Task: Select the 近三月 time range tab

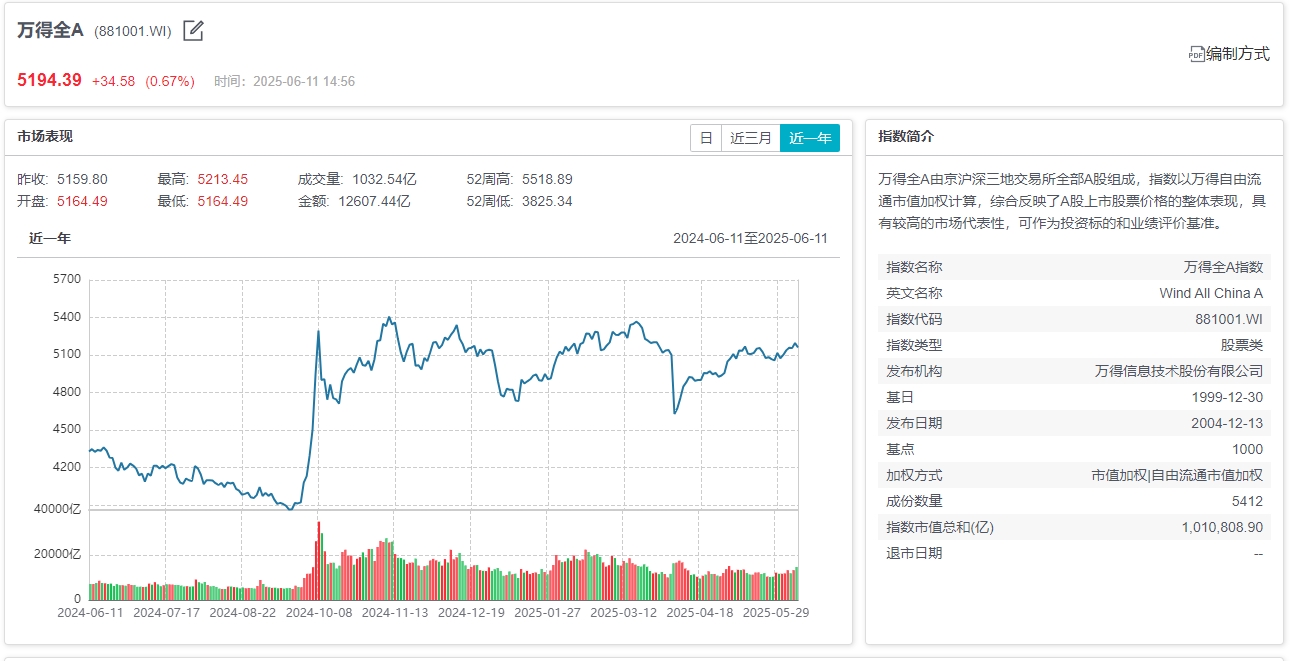Action: (751, 138)
